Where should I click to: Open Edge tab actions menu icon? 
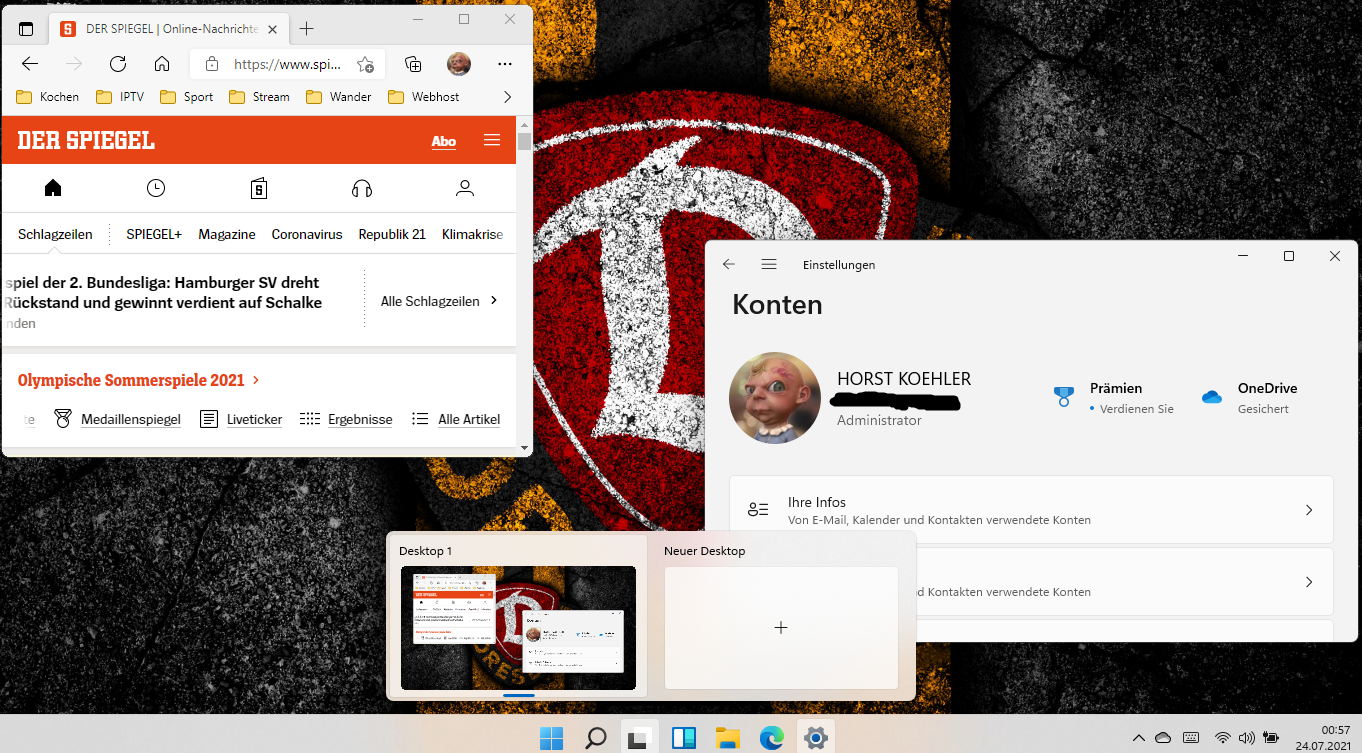26,29
